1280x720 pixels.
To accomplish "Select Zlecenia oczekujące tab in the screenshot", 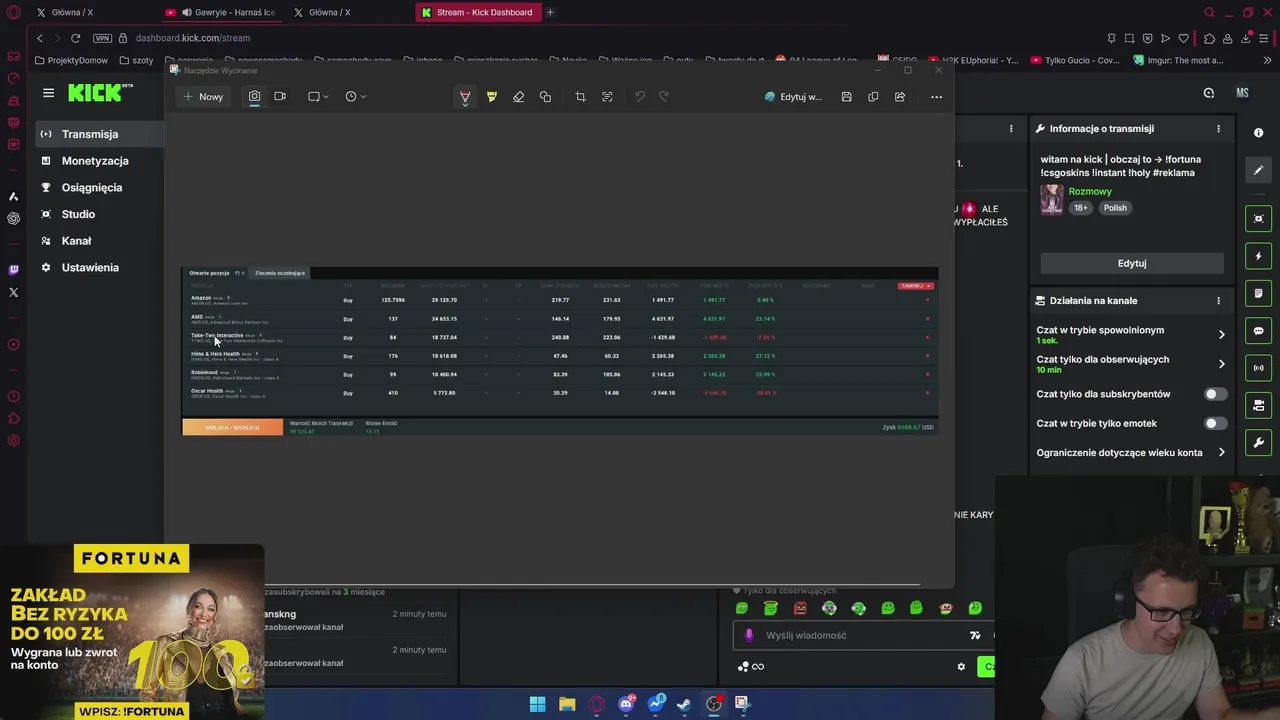I will click(x=280, y=273).
